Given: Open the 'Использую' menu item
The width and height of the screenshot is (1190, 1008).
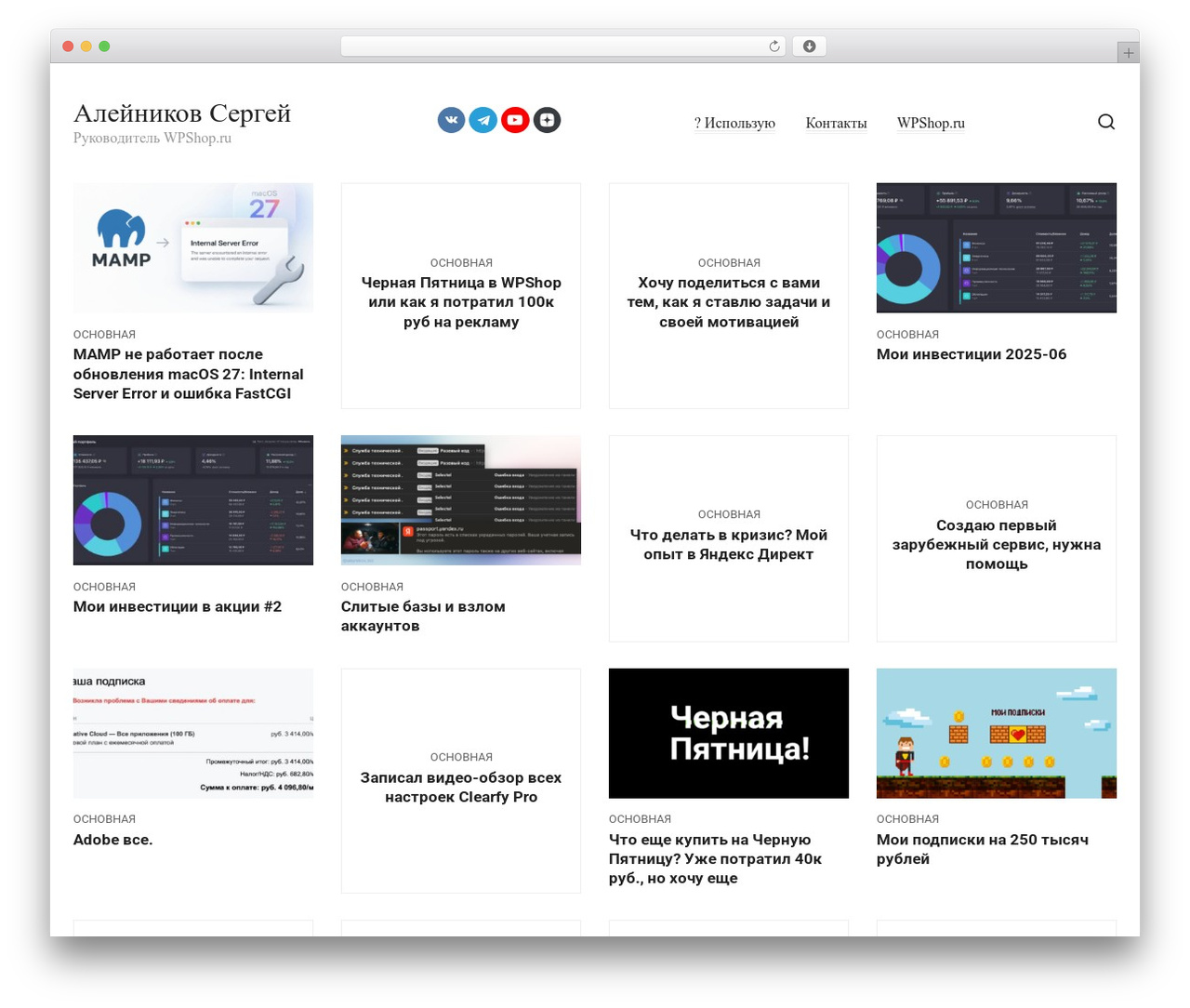Looking at the screenshot, I should pyautogui.click(x=734, y=123).
